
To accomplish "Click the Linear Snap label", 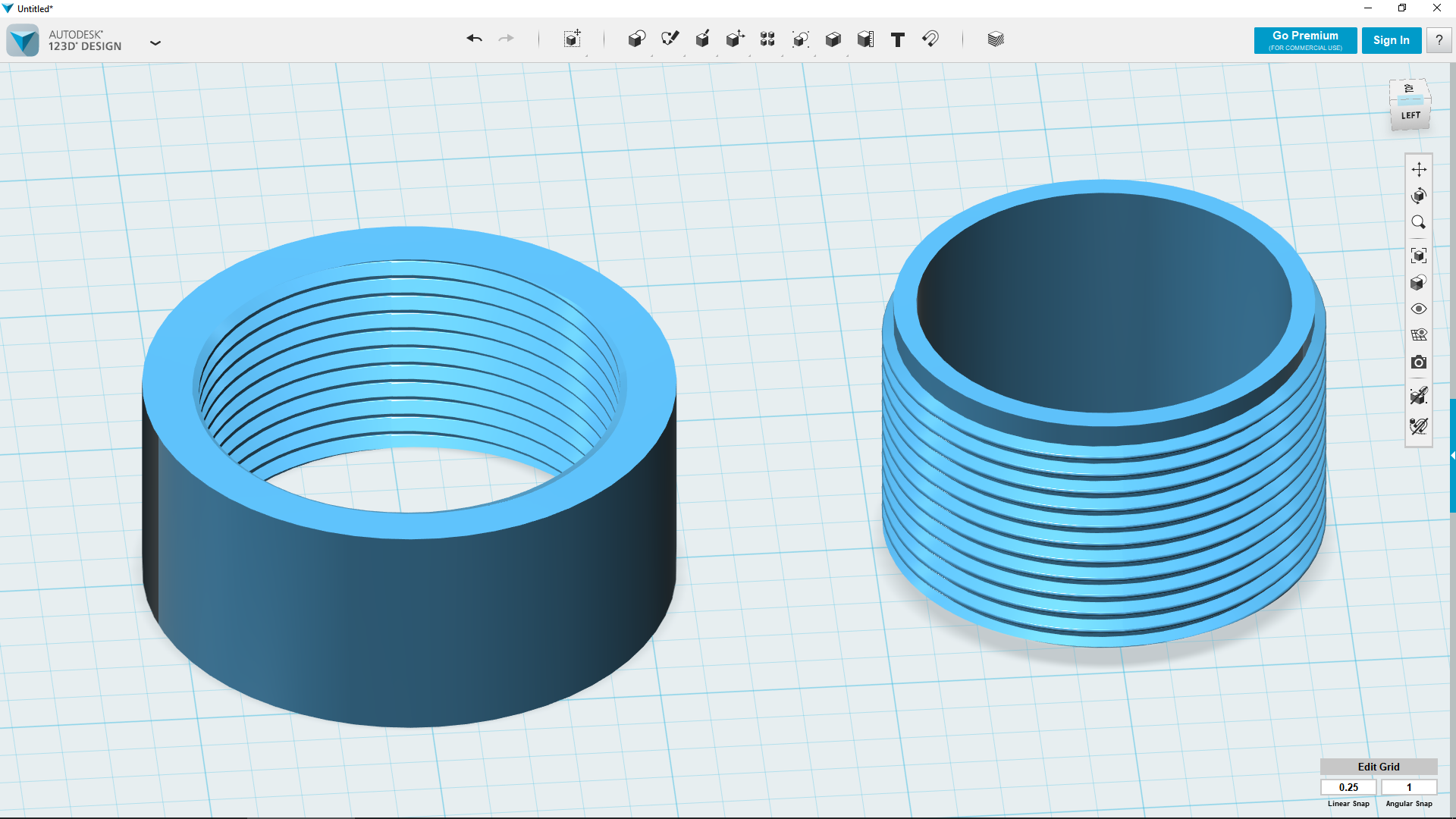I will tap(1348, 804).
